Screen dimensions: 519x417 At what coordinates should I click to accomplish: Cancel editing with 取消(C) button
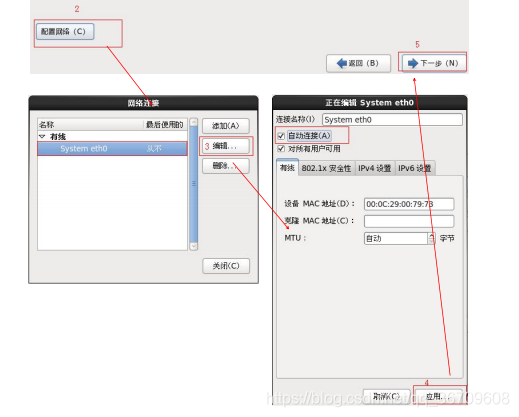386,396
